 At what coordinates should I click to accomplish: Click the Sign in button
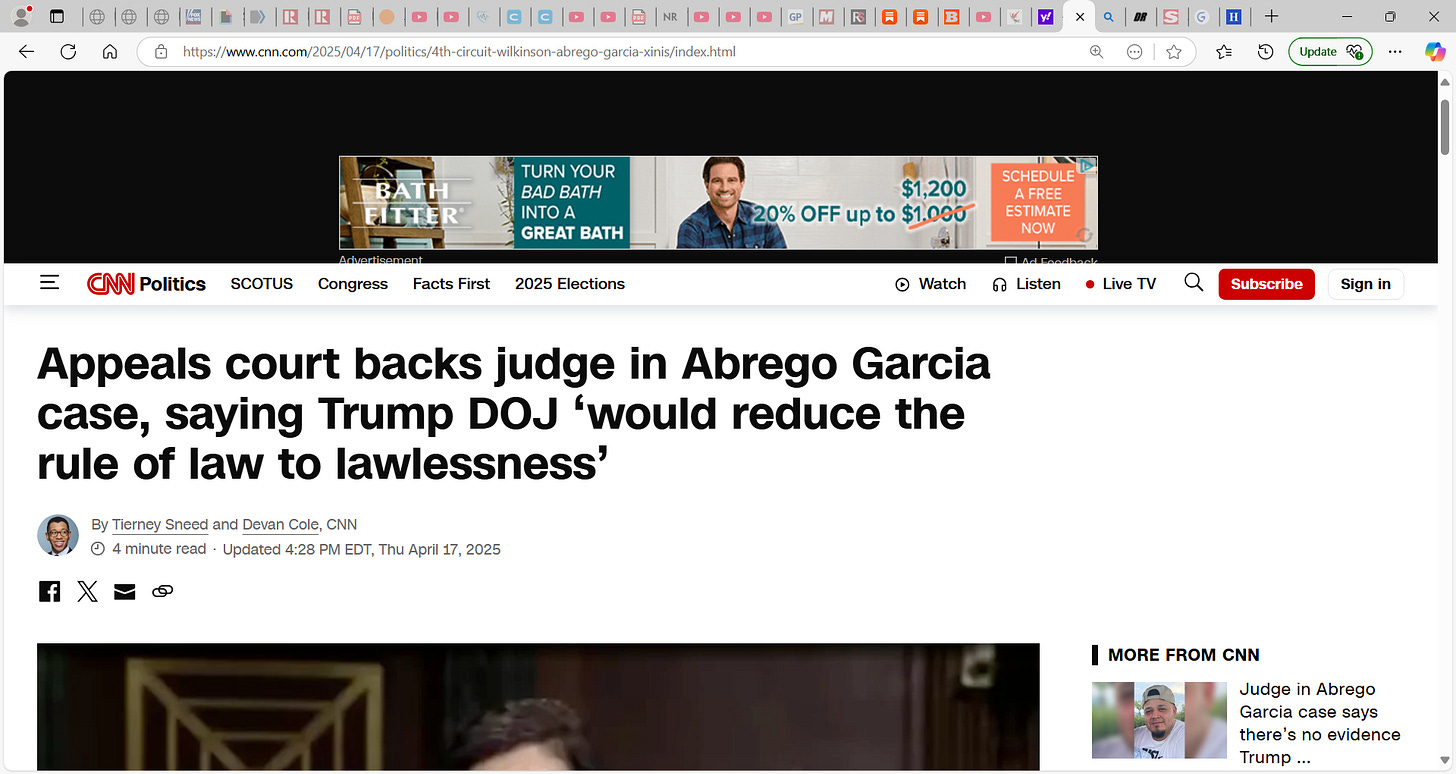tap(1366, 284)
